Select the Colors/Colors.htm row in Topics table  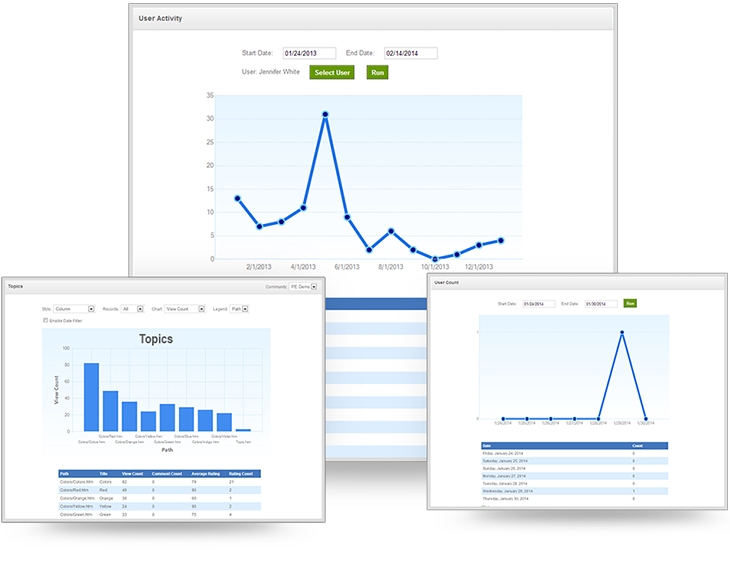[160, 482]
